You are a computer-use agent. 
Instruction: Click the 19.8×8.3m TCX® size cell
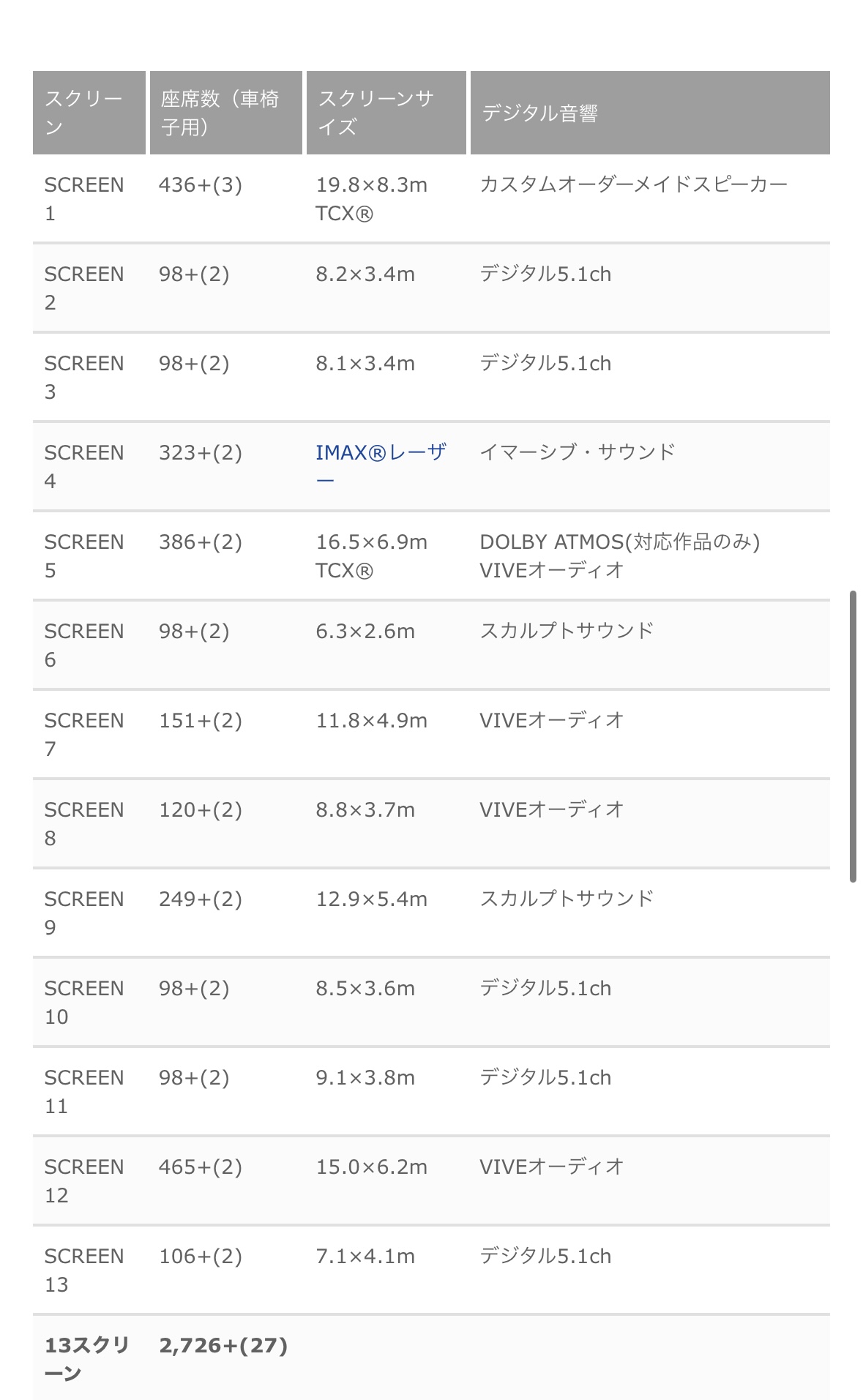click(x=371, y=198)
